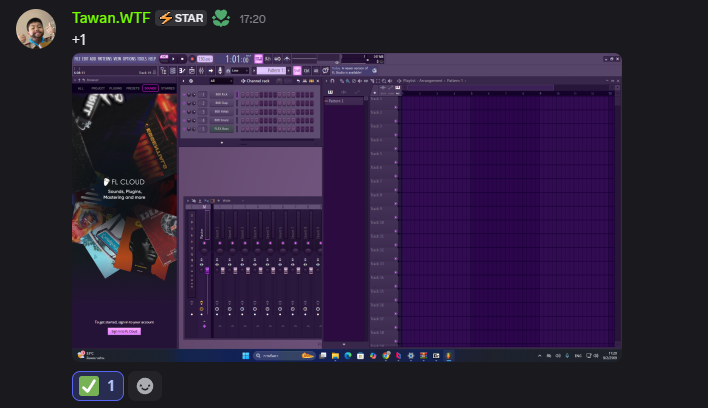Mute the 808 Clap channel via green LED

(x=186, y=103)
